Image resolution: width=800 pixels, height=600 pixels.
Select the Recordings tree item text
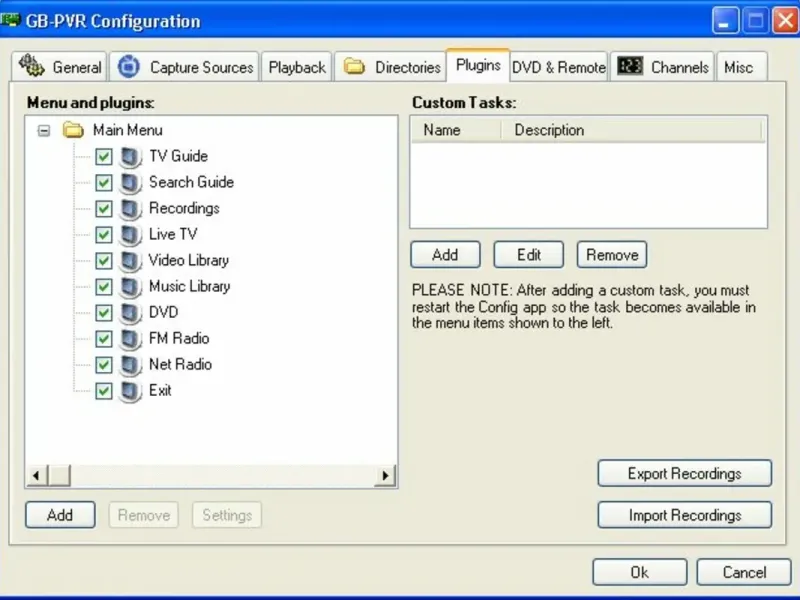coord(184,208)
